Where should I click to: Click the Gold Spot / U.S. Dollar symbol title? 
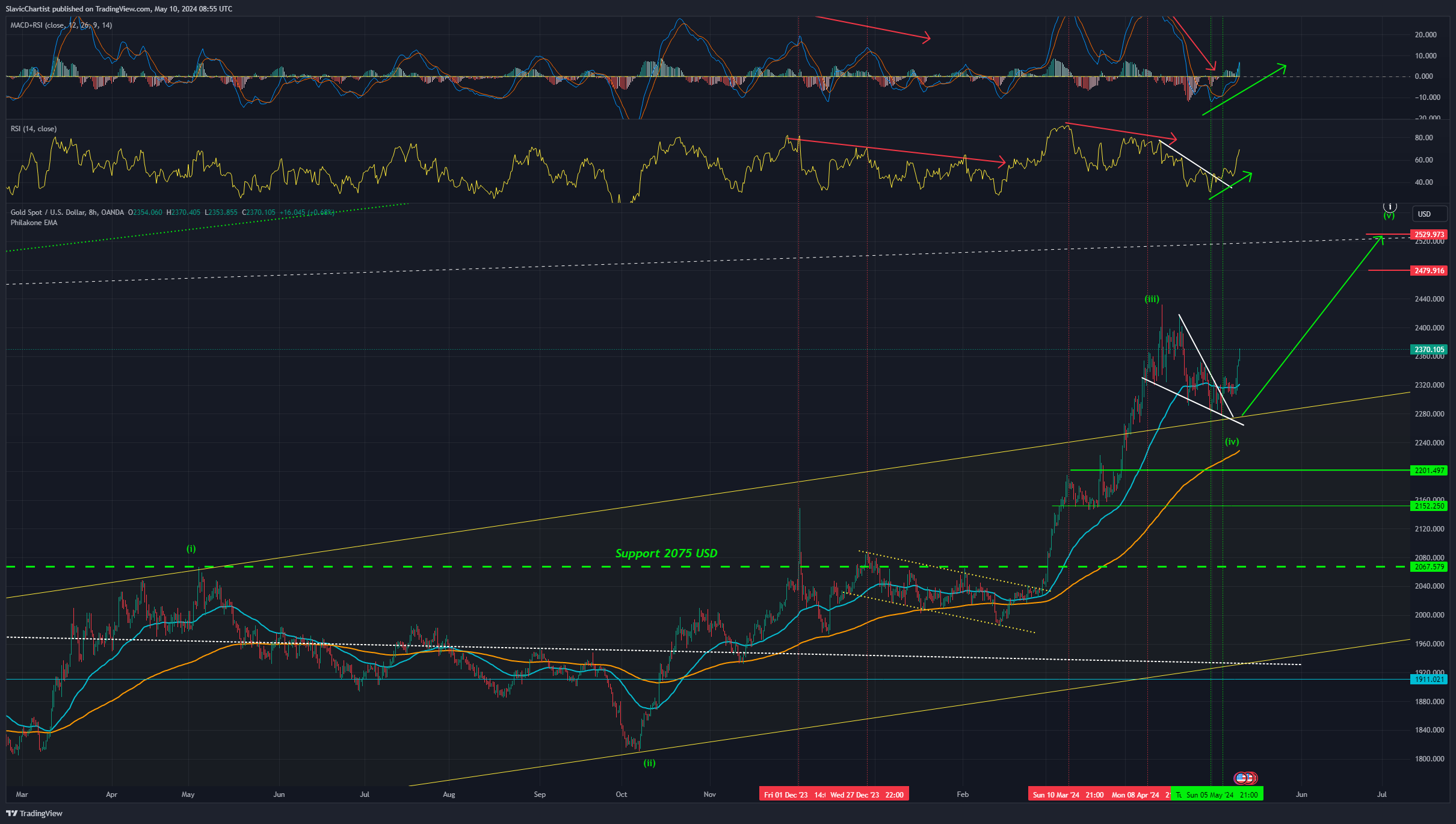[x=67, y=212]
